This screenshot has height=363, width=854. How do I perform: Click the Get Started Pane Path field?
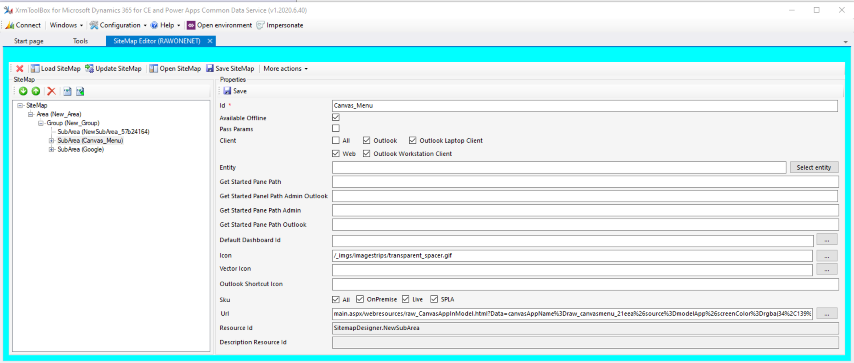tap(584, 182)
